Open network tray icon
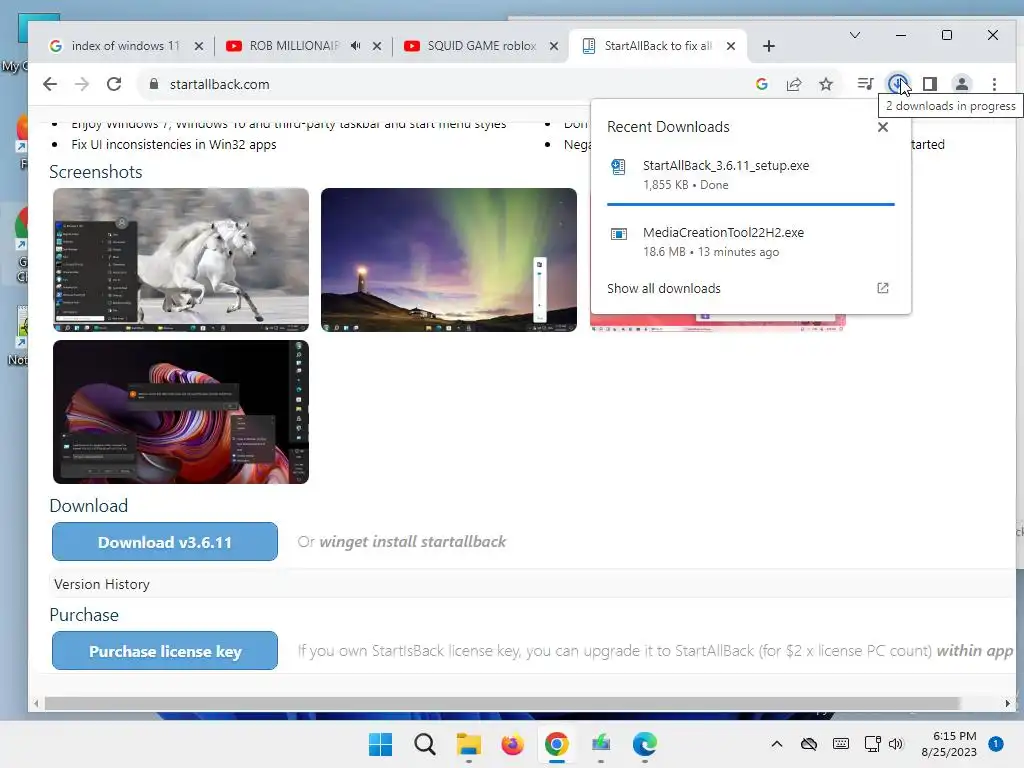1024x768 pixels. pyautogui.click(x=872, y=744)
